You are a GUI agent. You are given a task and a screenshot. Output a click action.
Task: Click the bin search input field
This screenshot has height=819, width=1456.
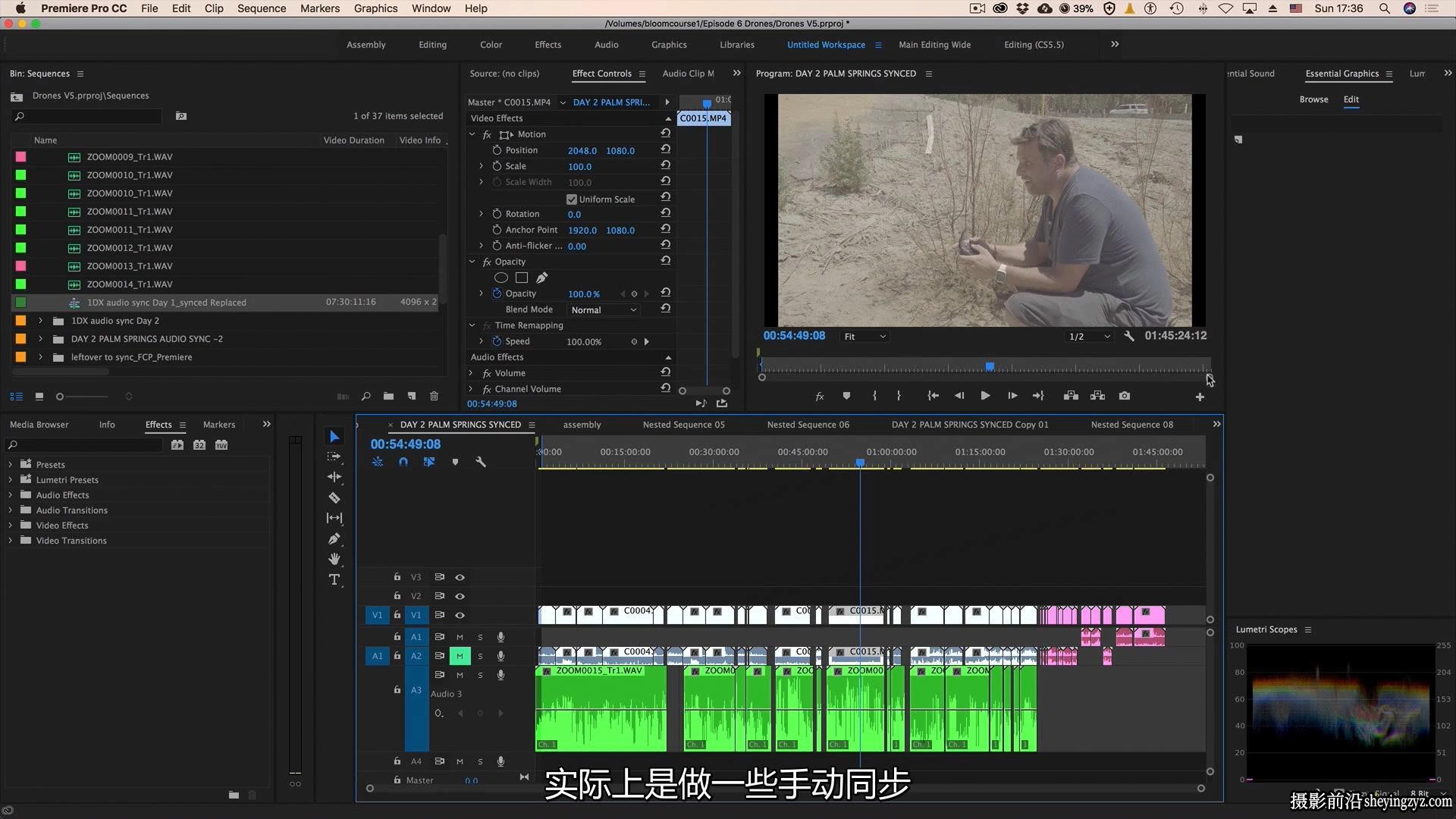(87, 116)
